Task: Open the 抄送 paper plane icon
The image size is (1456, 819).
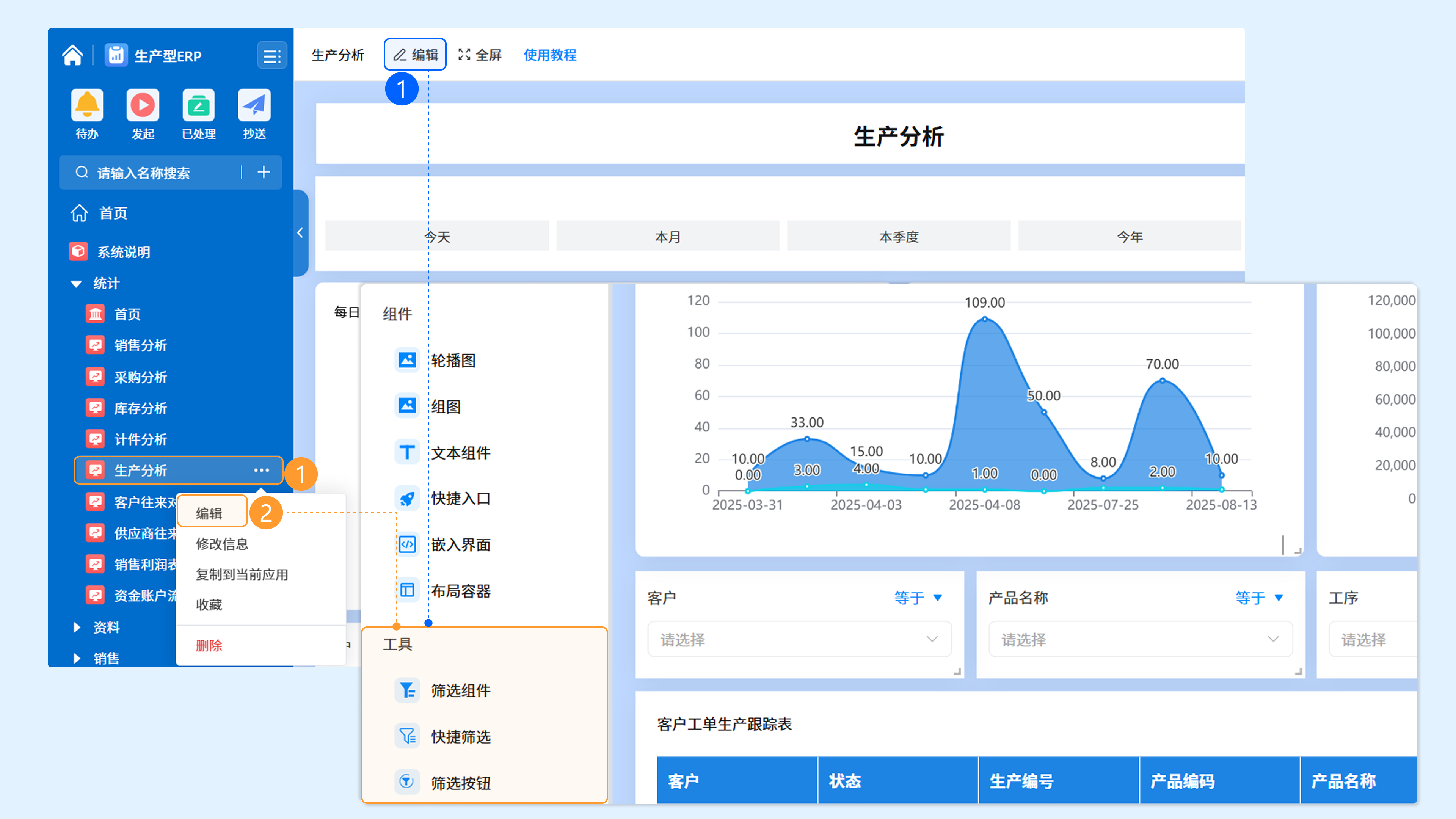Action: (x=254, y=105)
